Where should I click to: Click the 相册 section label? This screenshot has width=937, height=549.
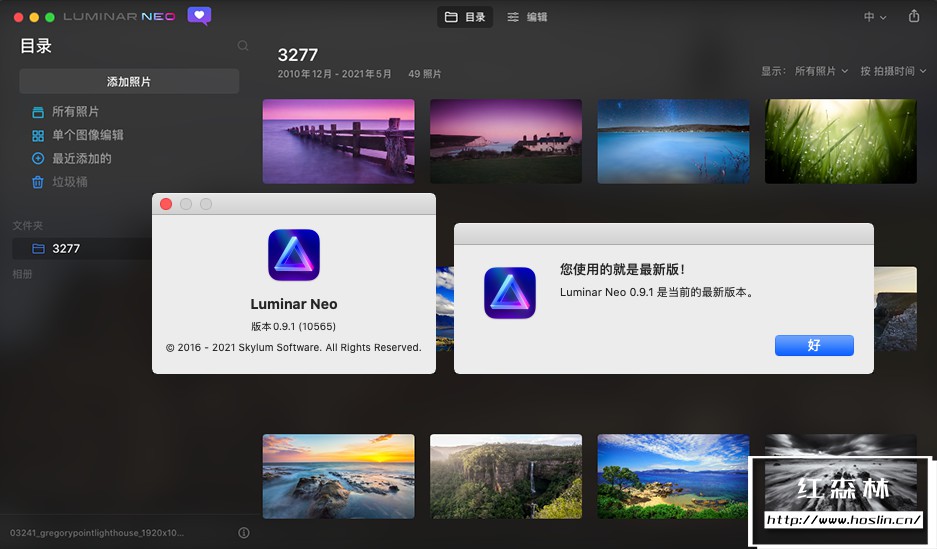tap(22, 274)
